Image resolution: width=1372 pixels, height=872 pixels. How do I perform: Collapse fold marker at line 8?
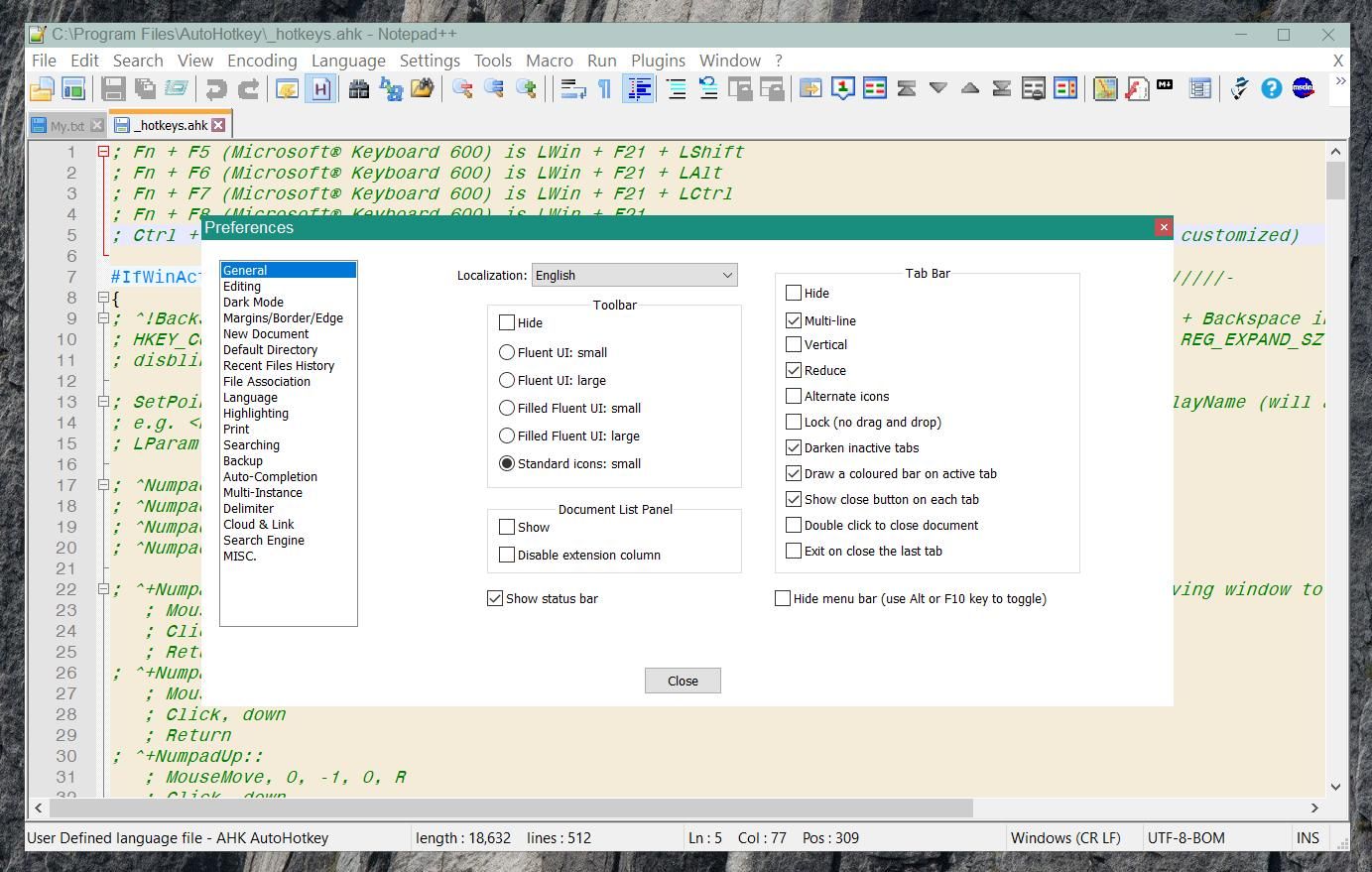pyautogui.click(x=103, y=298)
